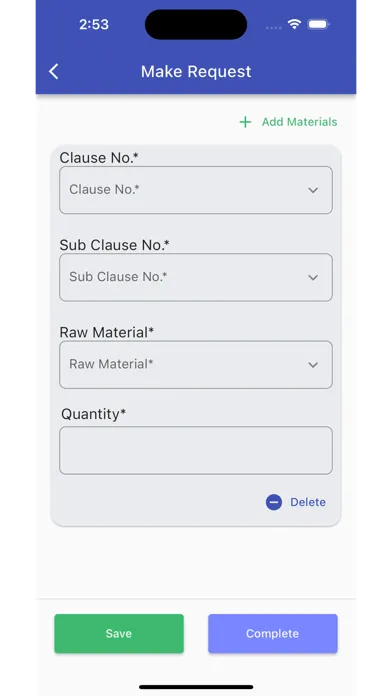This screenshot has width=392, height=696.
Task: Click the Complete button
Action: [273, 633]
